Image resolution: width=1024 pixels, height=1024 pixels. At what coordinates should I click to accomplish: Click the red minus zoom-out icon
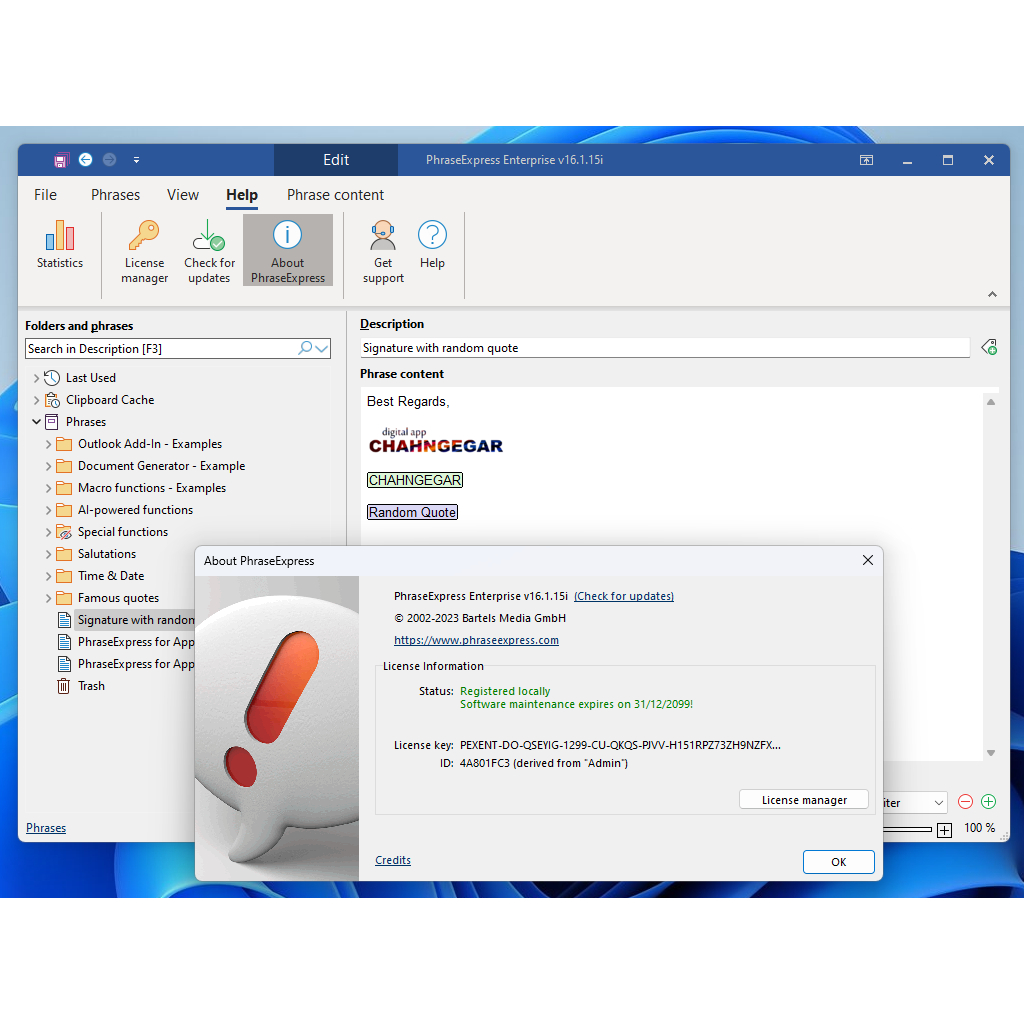click(965, 801)
